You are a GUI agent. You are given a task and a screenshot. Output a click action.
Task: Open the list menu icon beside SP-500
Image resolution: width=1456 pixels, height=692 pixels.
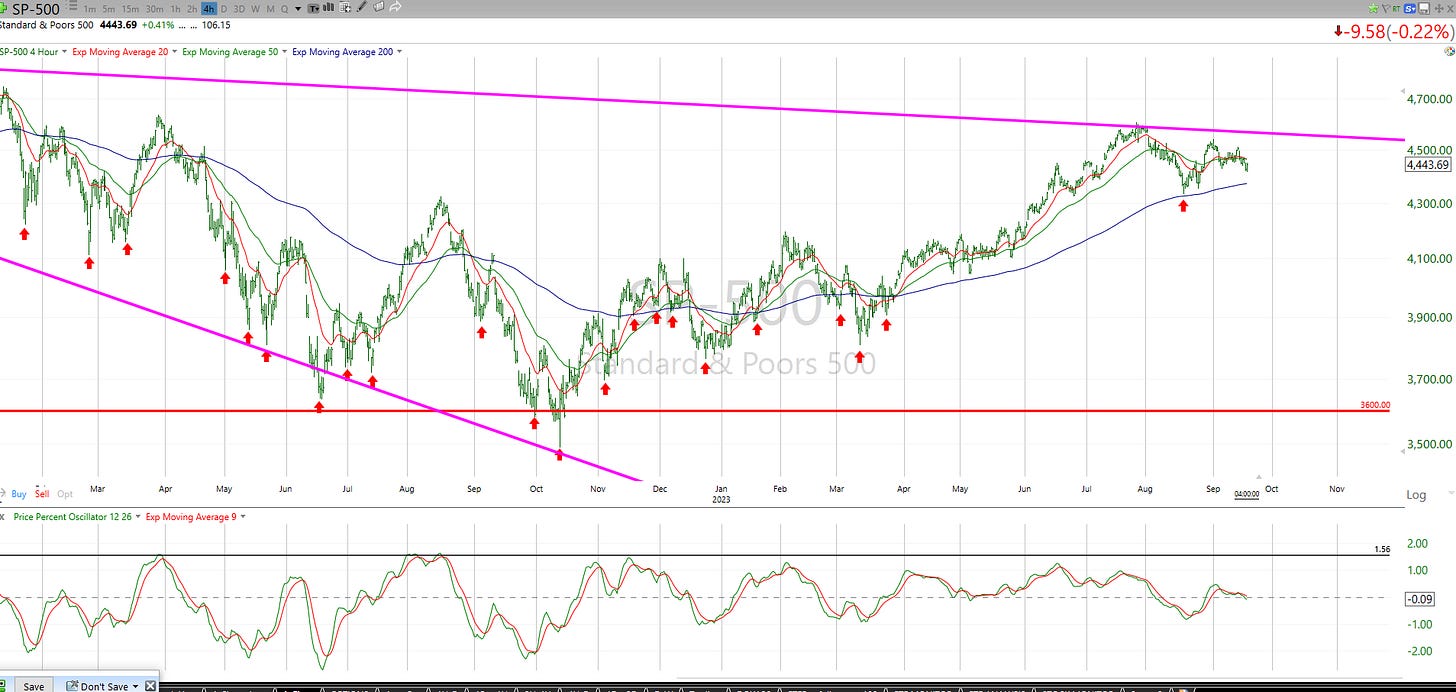pyautogui.click(x=72, y=6)
